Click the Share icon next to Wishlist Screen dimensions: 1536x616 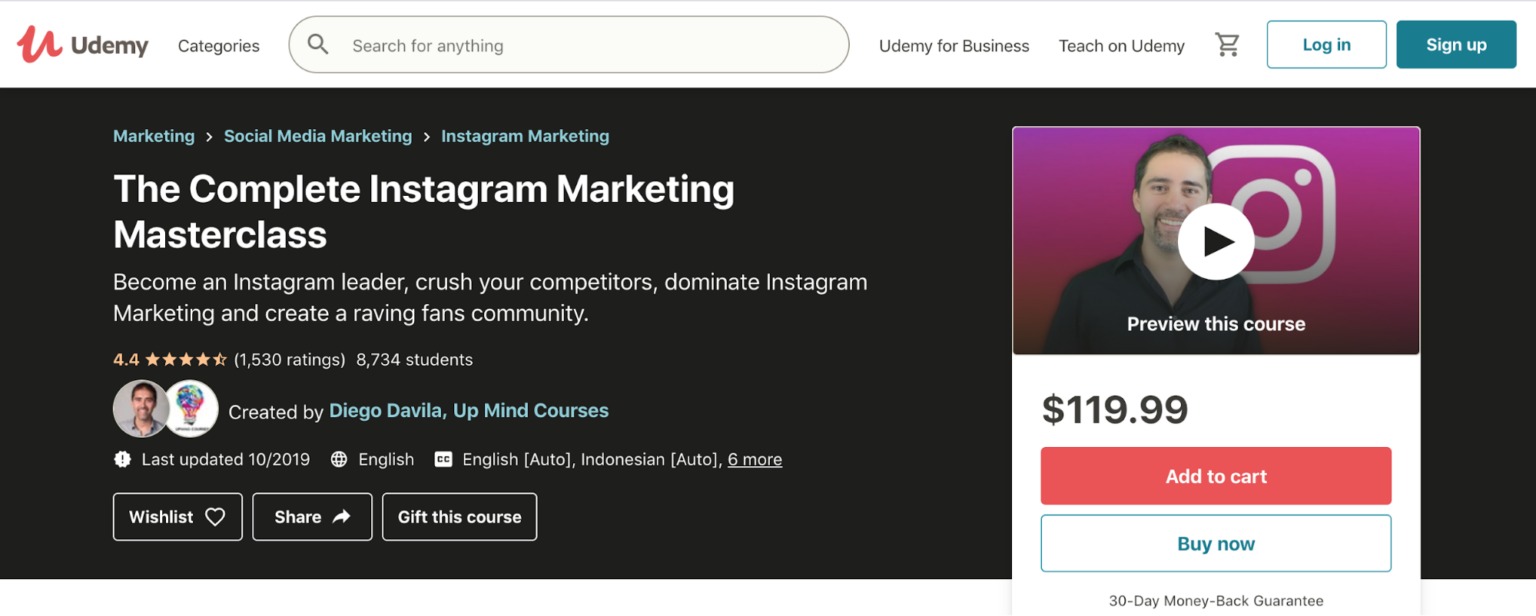[x=339, y=516]
